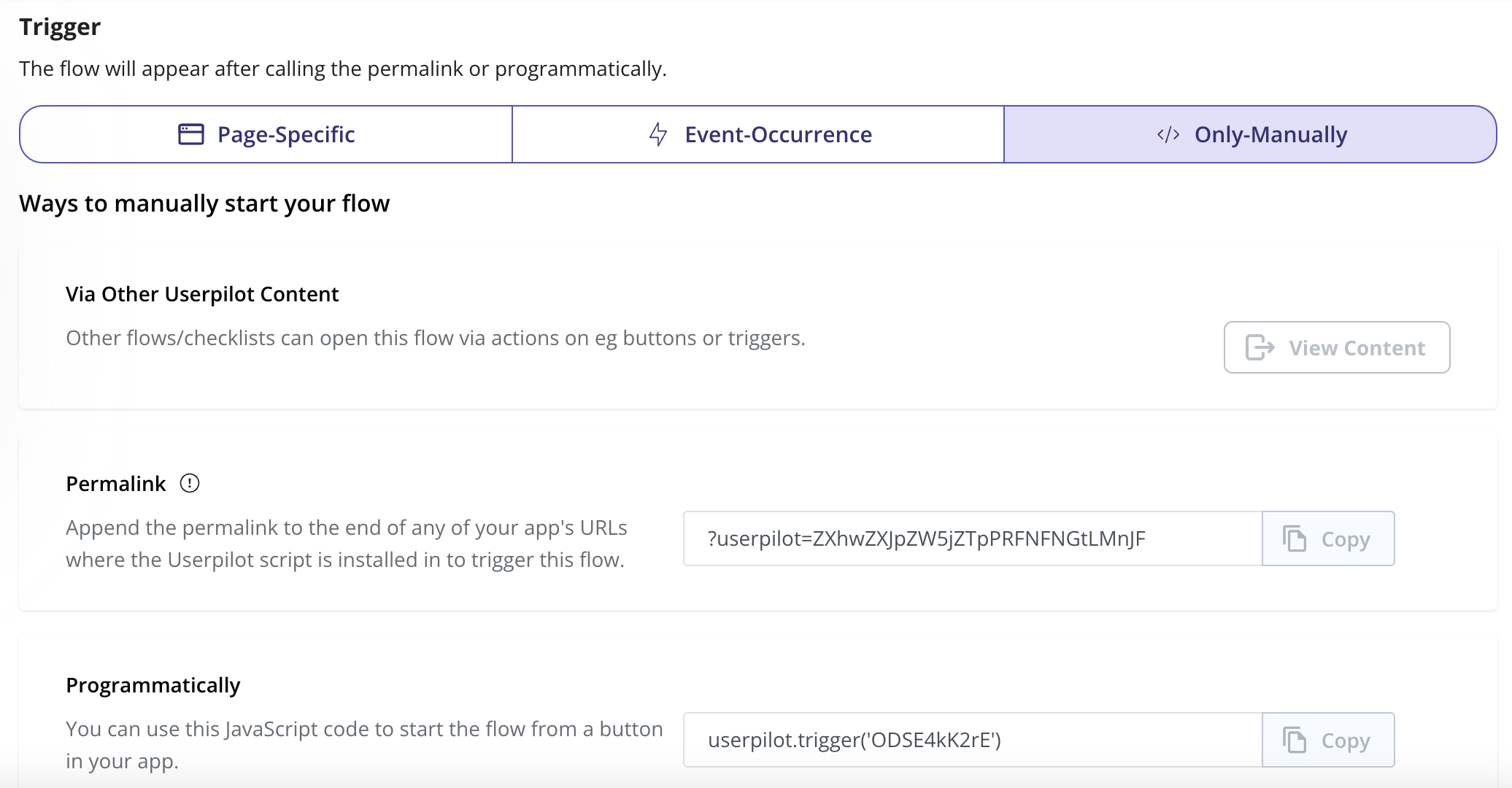Choose the Only-Manually trigger tab
The width and height of the screenshot is (1512, 788).
pos(1250,134)
